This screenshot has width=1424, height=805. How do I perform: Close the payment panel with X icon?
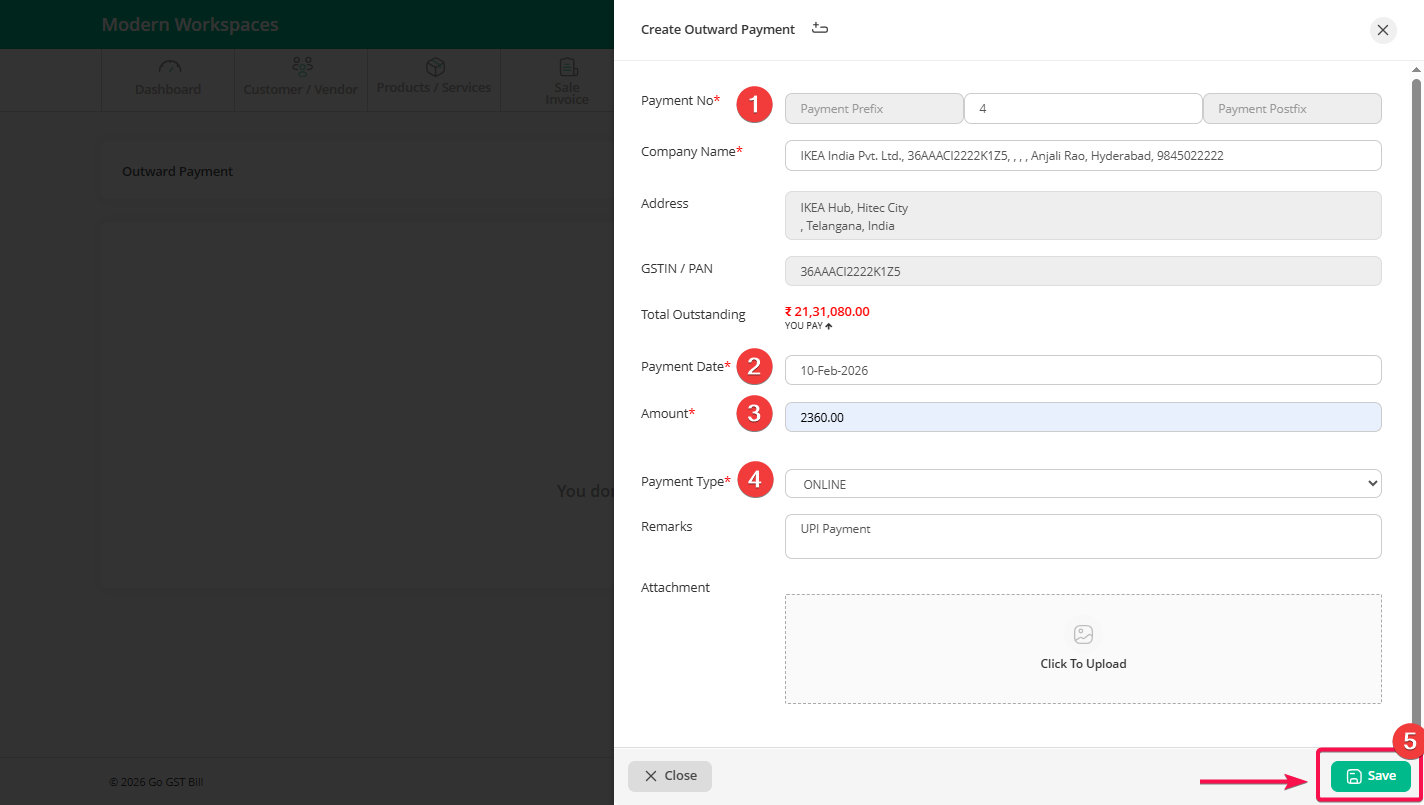[x=1382, y=30]
